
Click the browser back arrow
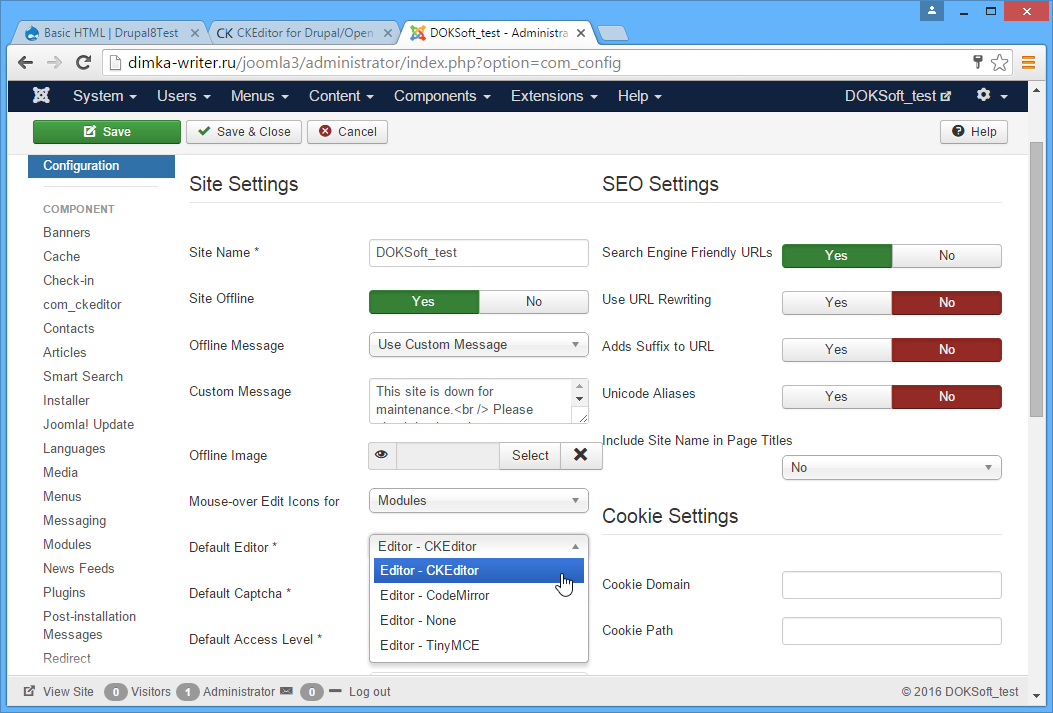[26, 63]
